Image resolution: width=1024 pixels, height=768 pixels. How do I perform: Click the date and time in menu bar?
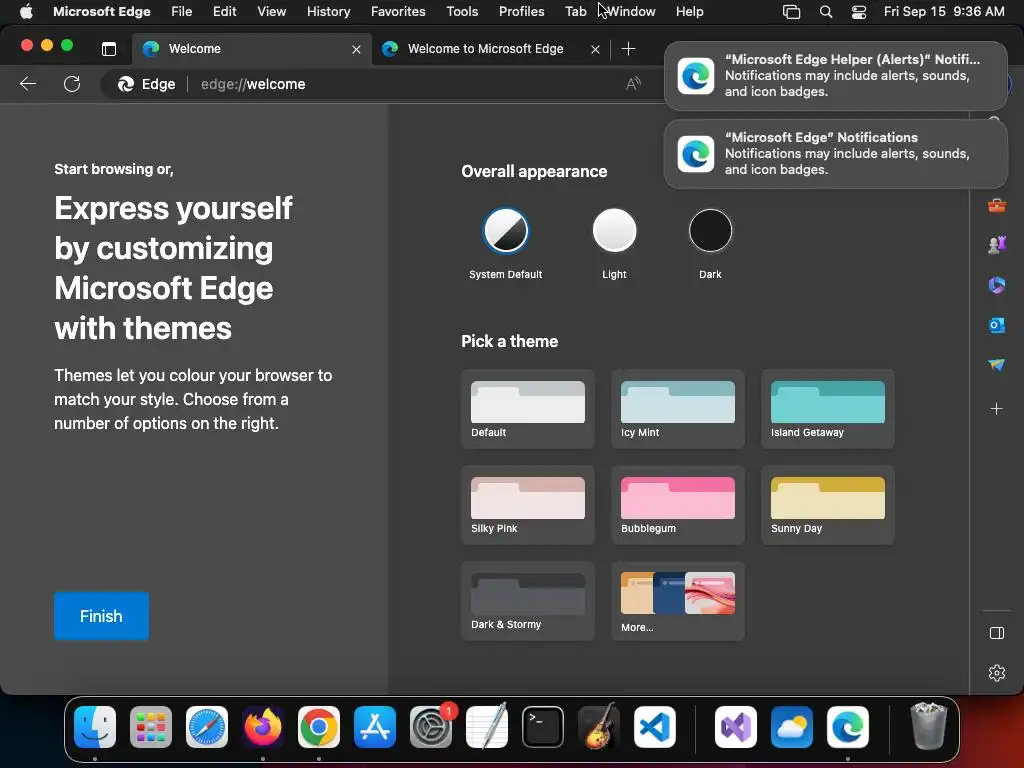[944, 11]
